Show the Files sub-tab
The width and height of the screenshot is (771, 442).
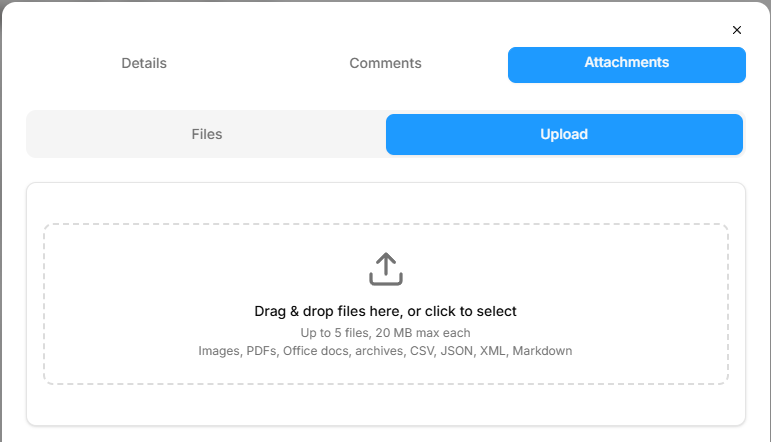click(207, 134)
